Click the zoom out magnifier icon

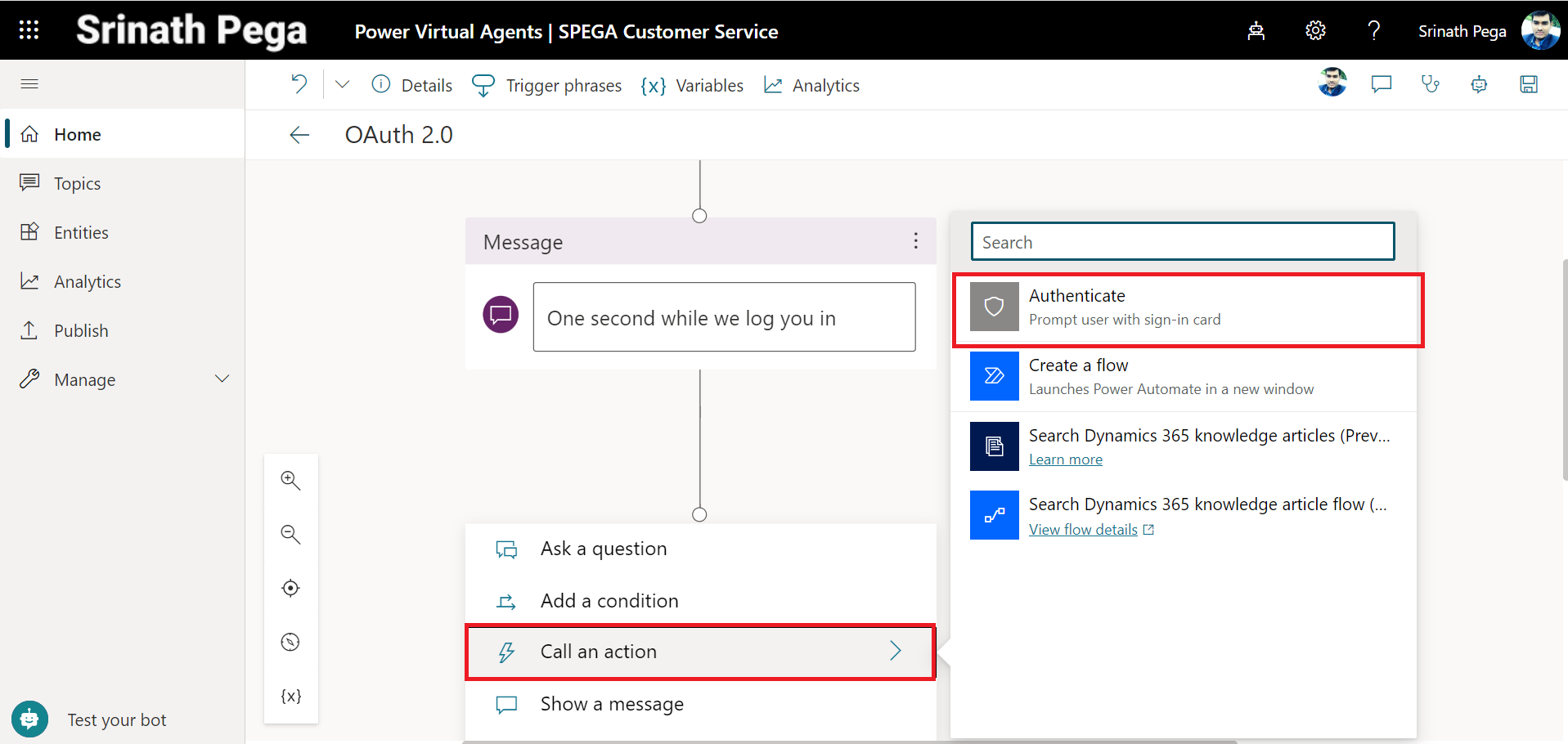click(x=290, y=535)
